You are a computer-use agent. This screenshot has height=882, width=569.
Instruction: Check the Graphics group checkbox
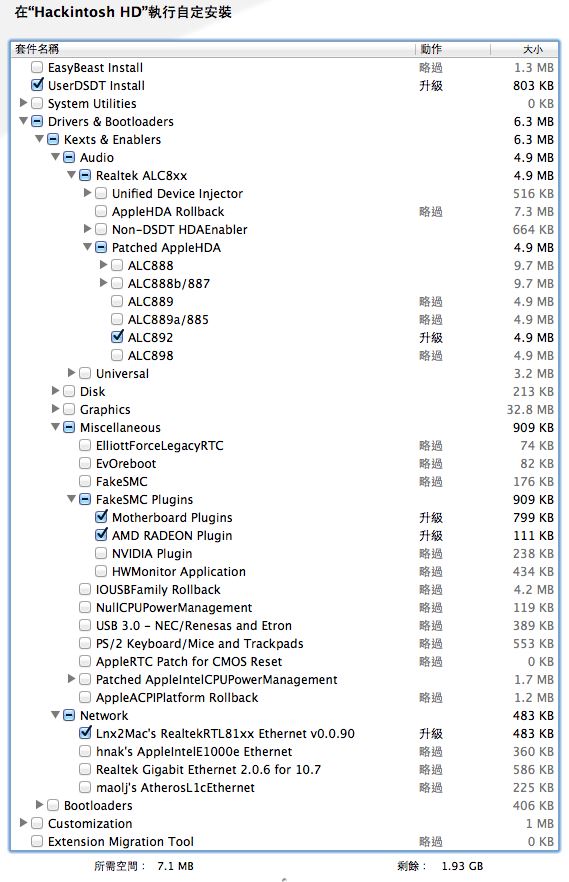point(69,410)
